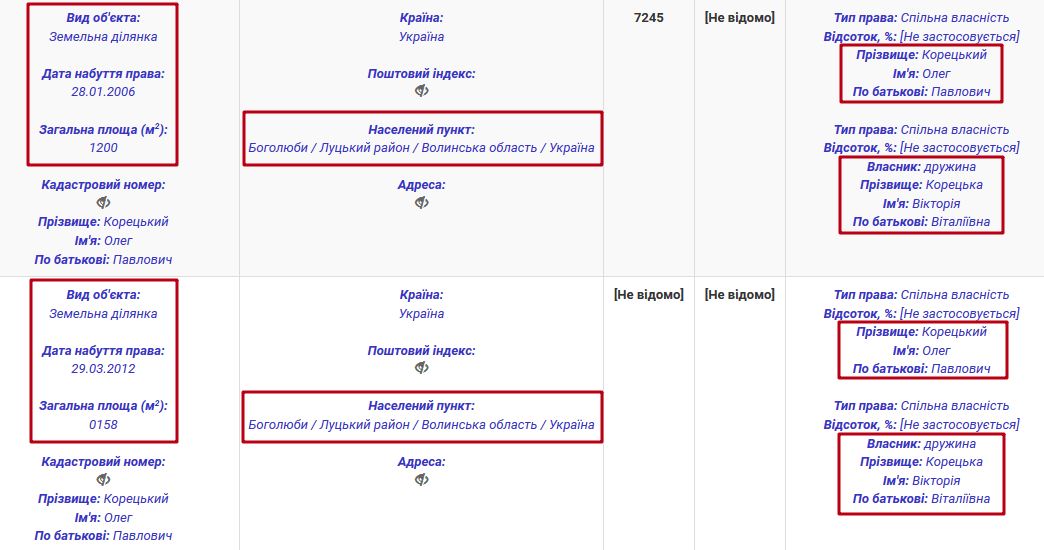Click the total area value 0158

click(103, 425)
